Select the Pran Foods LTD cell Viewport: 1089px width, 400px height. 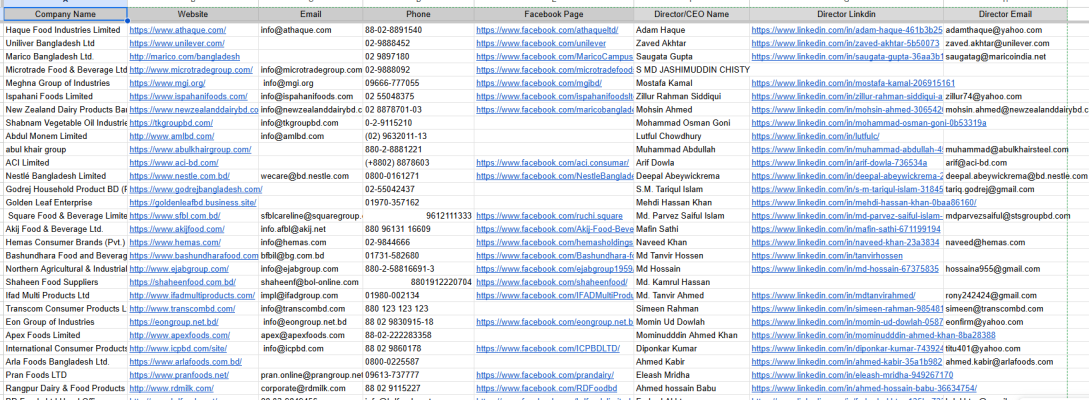[x=65, y=375]
